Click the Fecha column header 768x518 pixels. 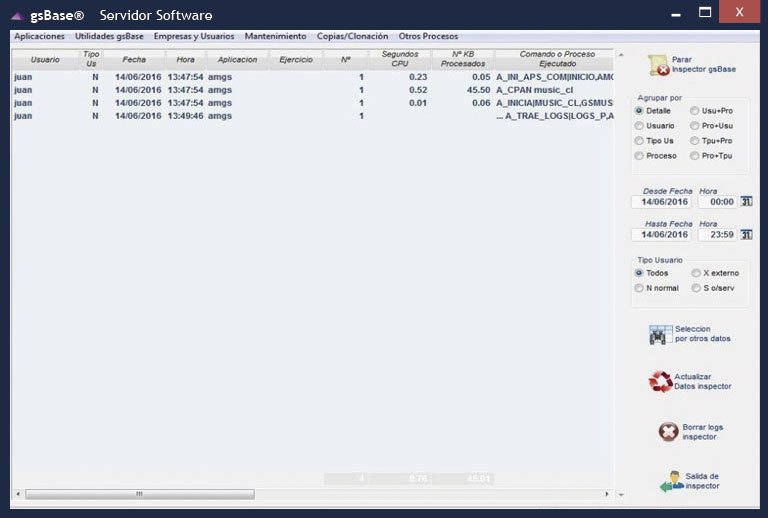pos(134,59)
